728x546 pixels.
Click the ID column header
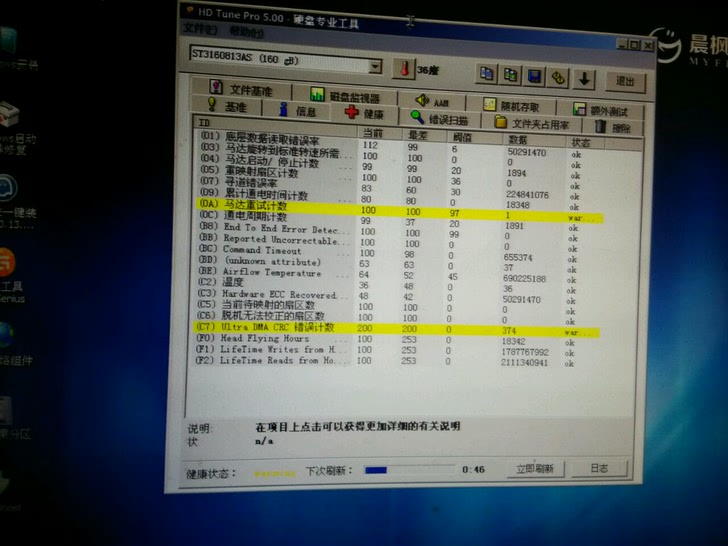[277, 125]
